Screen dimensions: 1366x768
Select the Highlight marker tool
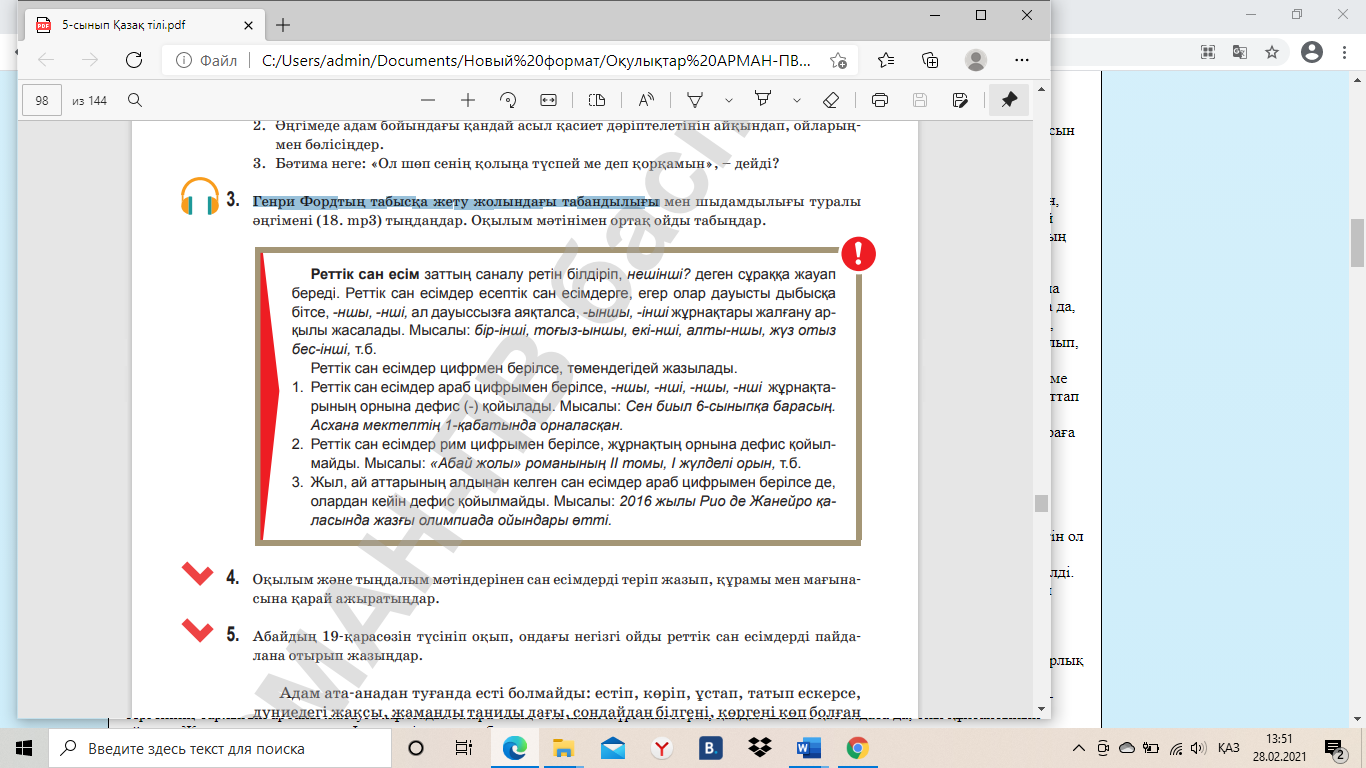click(x=763, y=100)
